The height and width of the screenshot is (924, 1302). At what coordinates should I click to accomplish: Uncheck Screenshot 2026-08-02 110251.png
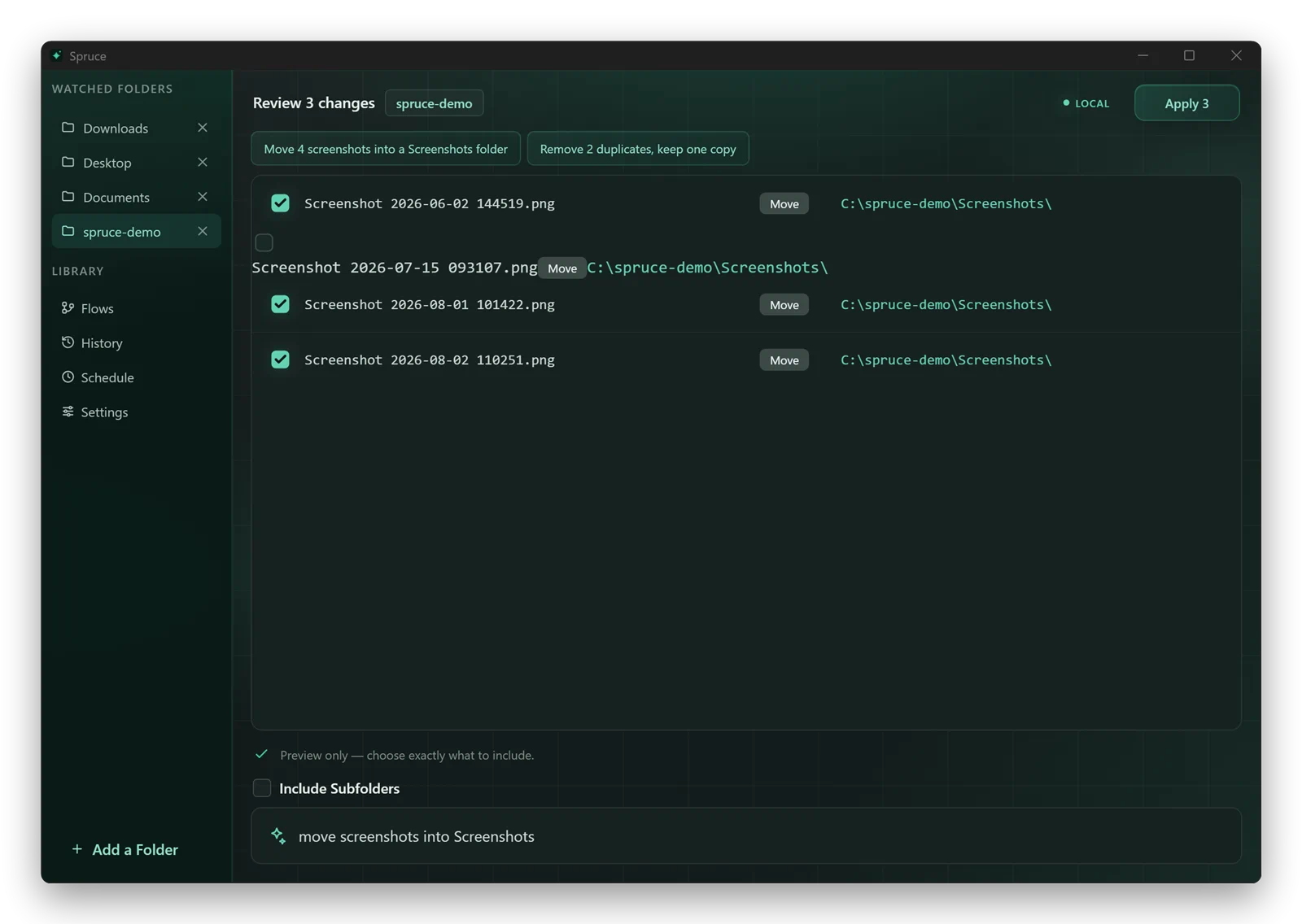(280, 360)
